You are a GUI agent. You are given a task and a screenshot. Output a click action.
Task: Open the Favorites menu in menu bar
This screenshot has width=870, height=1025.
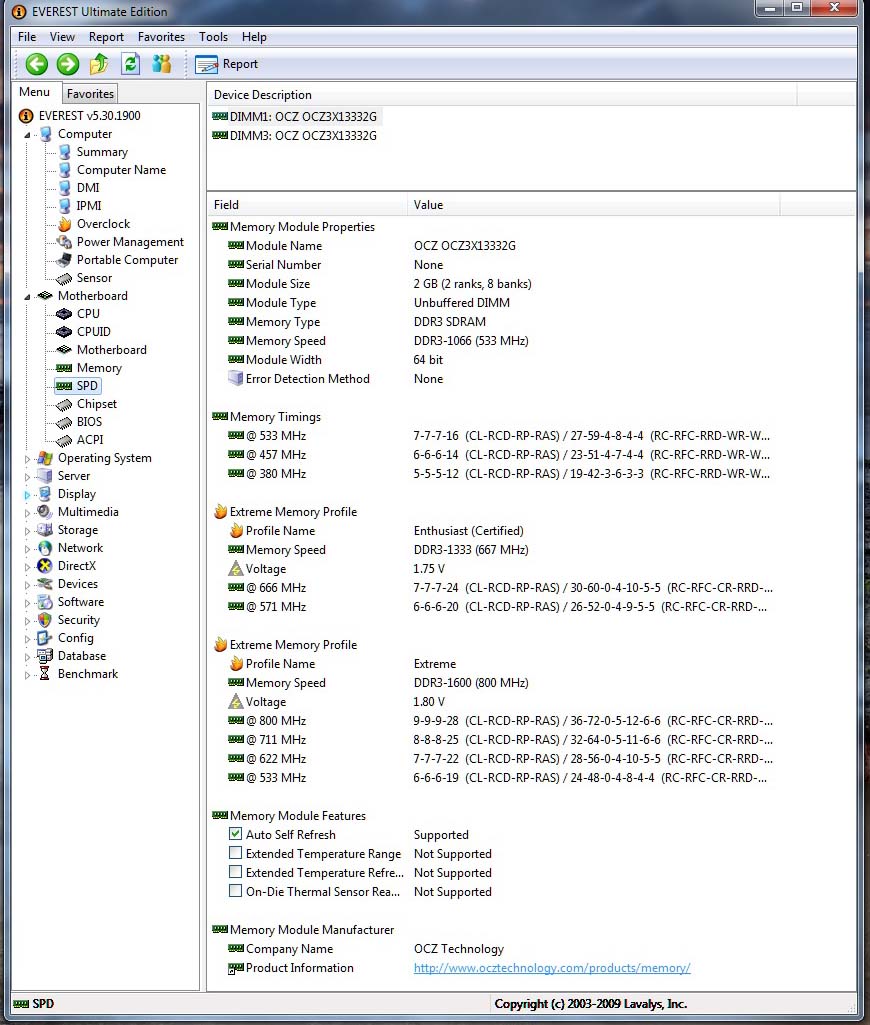click(161, 37)
